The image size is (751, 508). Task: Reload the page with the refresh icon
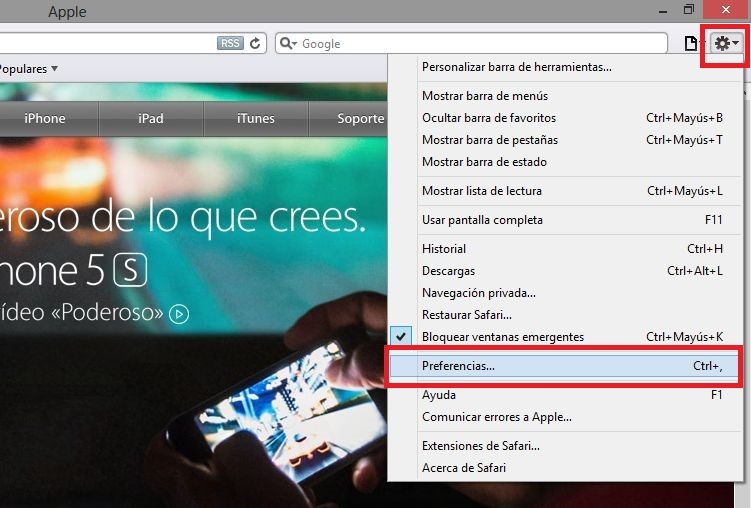(x=255, y=44)
